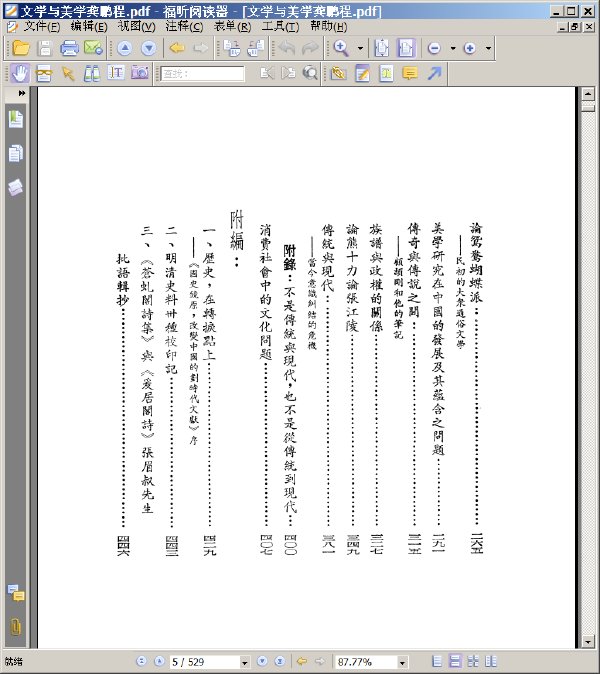Go to previous page with the up-arrow toolbar button
Viewport: 600px width, 674px height.
coord(125,48)
